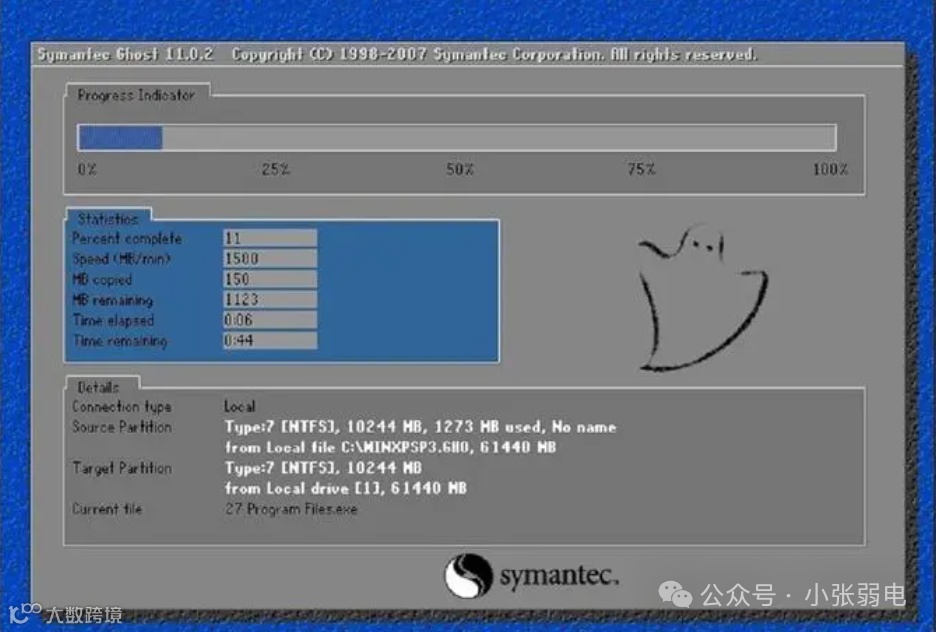Click the Local connection type value
The height and width of the screenshot is (632, 936).
[x=239, y=406]
